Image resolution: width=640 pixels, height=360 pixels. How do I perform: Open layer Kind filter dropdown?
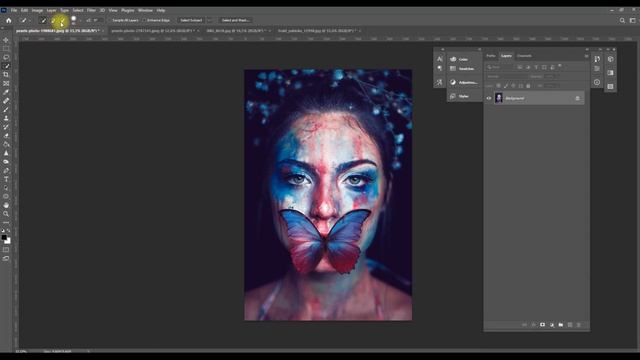(x=500, y=67)
